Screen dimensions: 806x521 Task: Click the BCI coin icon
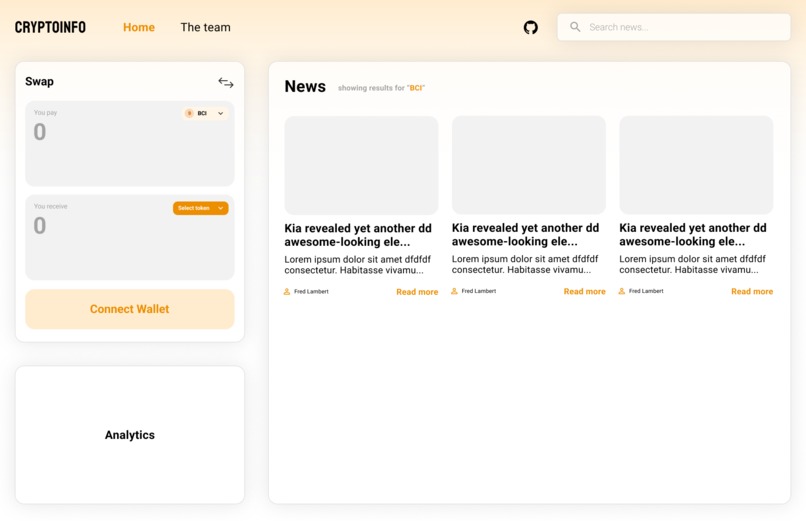189,113
